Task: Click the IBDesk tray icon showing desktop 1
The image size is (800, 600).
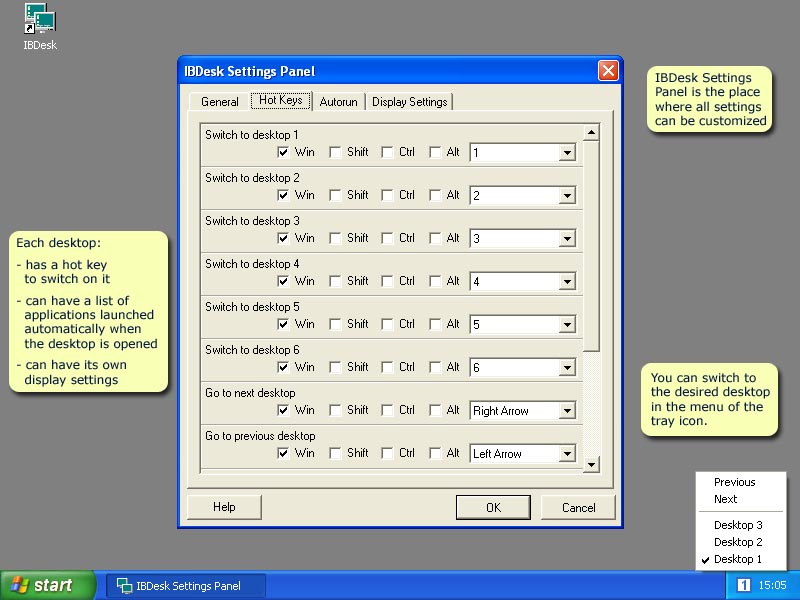Action: pos(743,585)
